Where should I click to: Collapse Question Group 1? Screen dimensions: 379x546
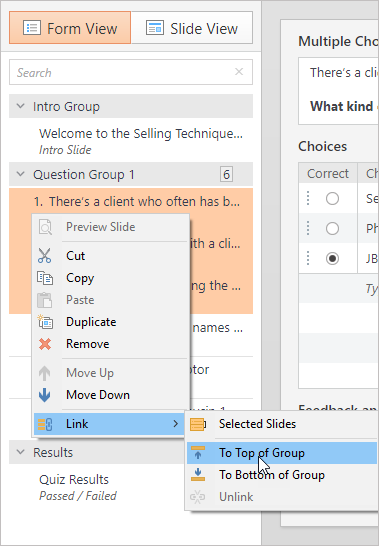[x=21, y=174]
